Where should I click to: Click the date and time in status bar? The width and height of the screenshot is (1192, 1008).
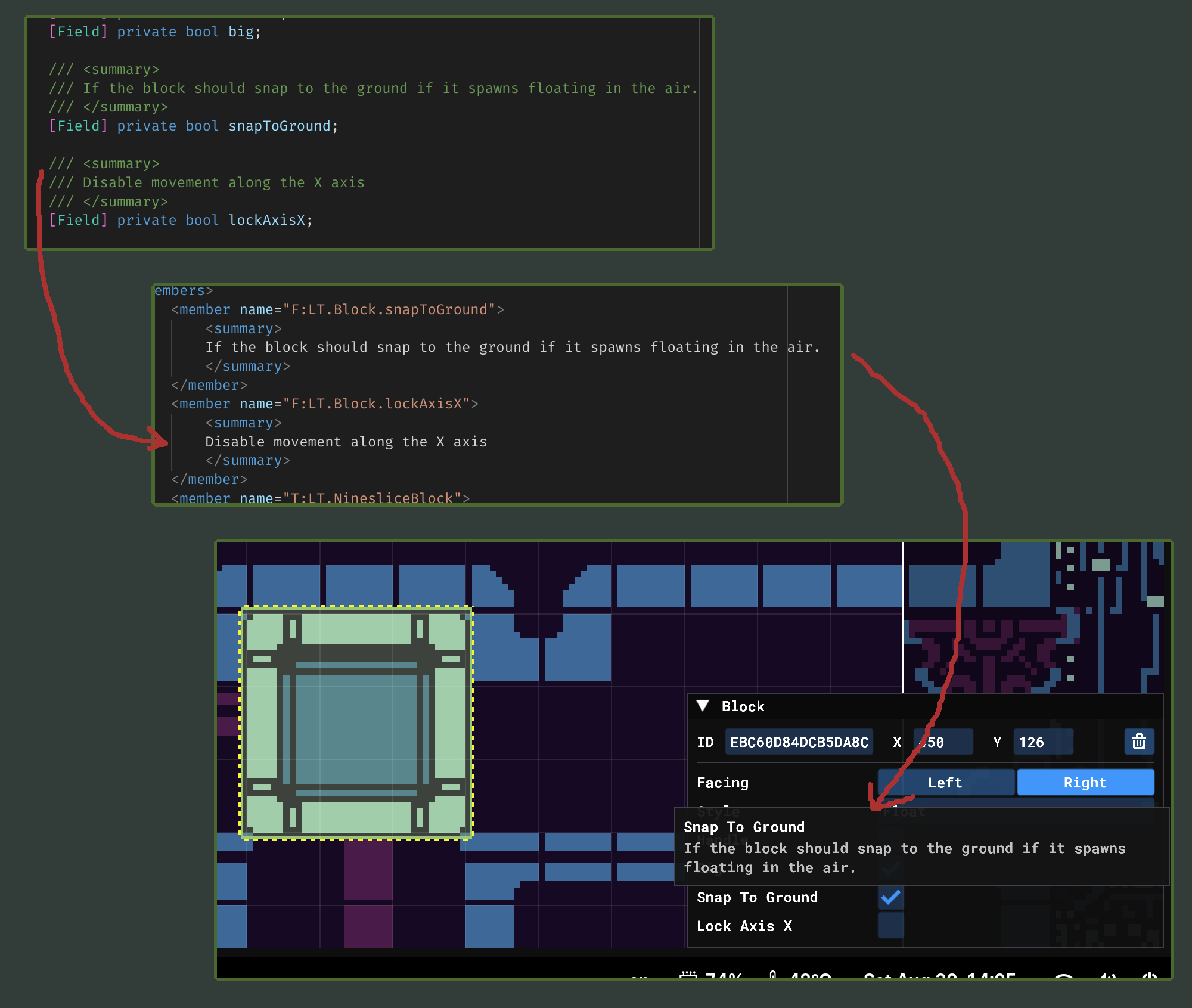(x=939, y=976)
